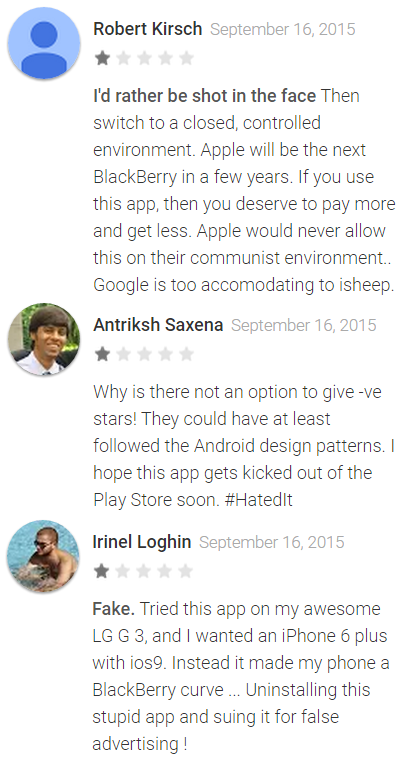Click the filled star in Irinel Loghin's rating
This screenshot has width=410, height=765.
coord(102,571)
